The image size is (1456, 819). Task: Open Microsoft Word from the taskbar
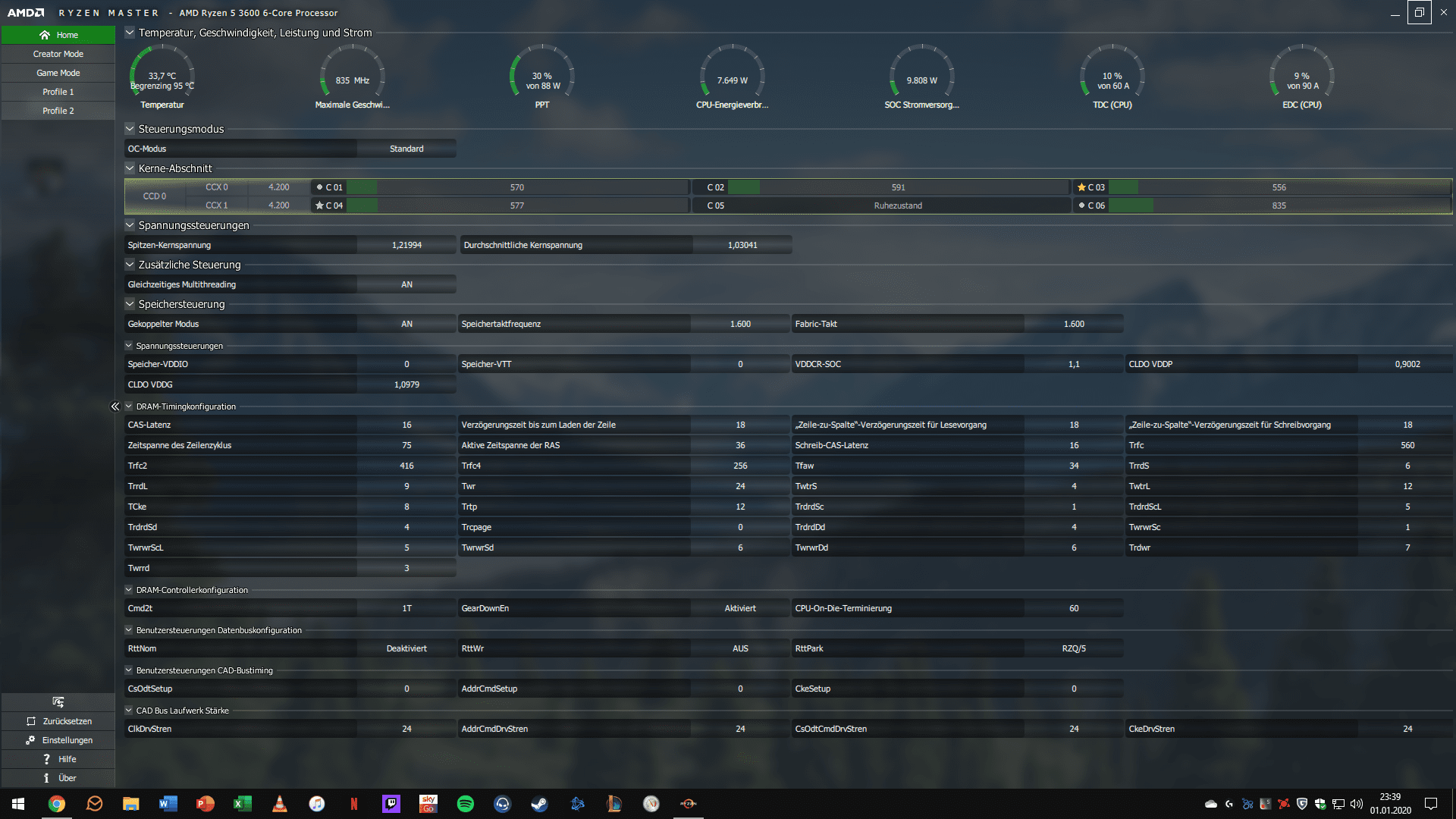tap(168, 804)
